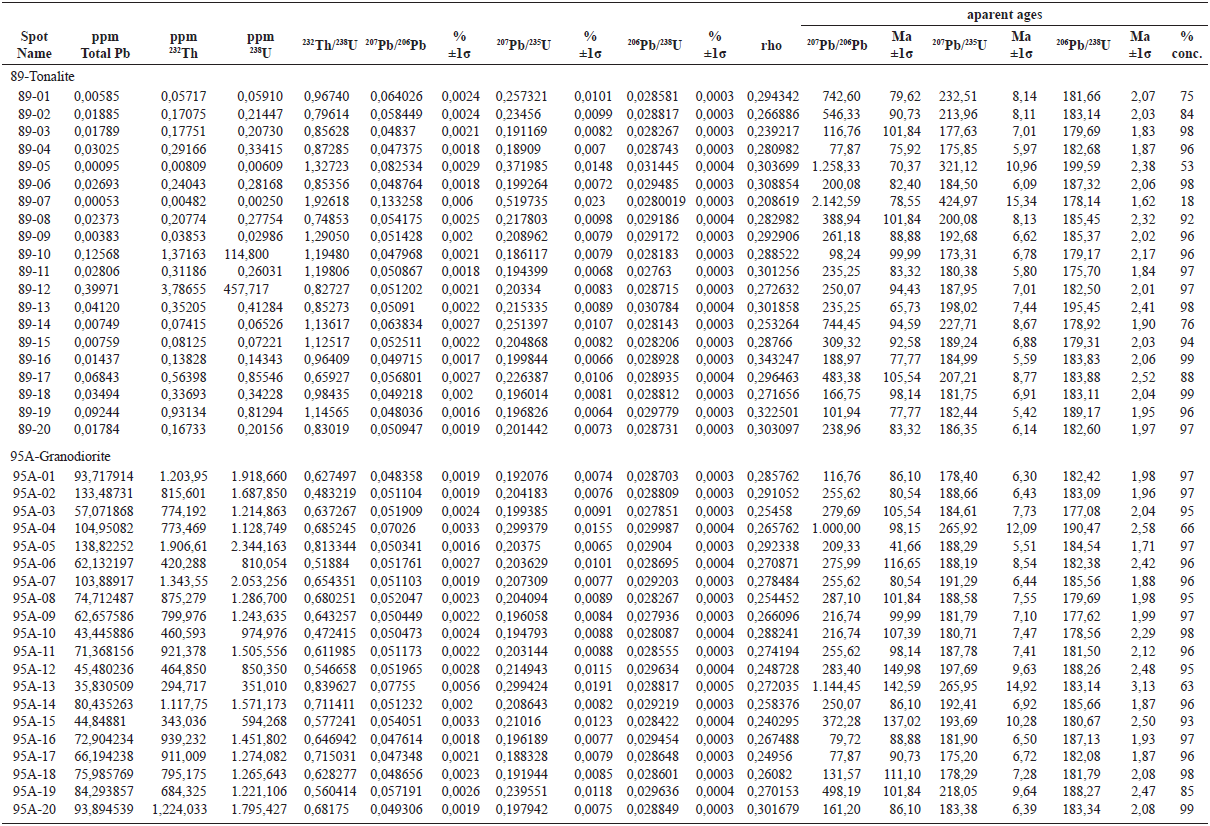Select the 1.000,00 age in row 95A-04
Screen dimensions: 1210x826
(837, 528)
